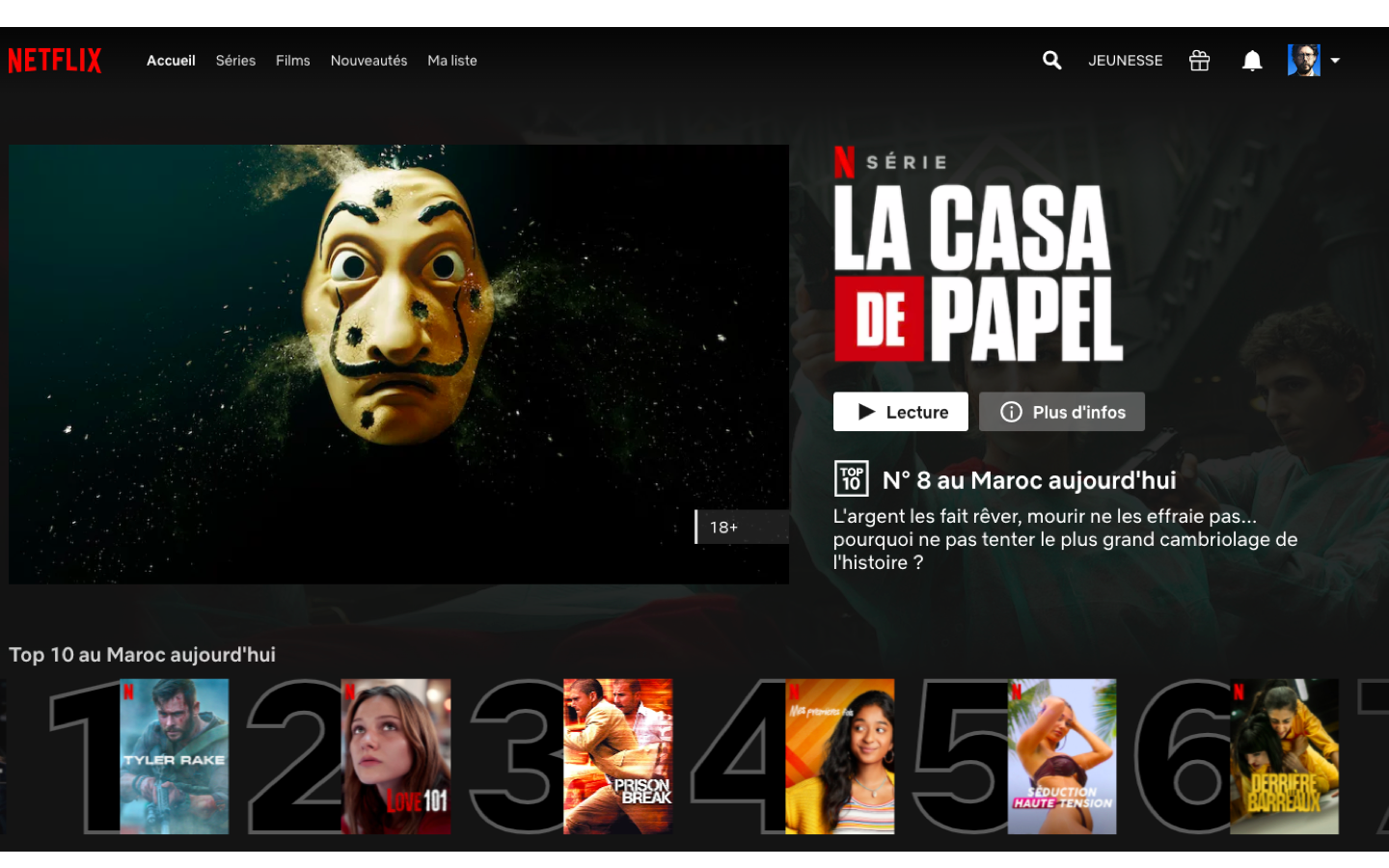Switch to JEUNESSE kids mode
Image resolution: width=1389 pixels, height=868 pixels.
[1125, 61]
